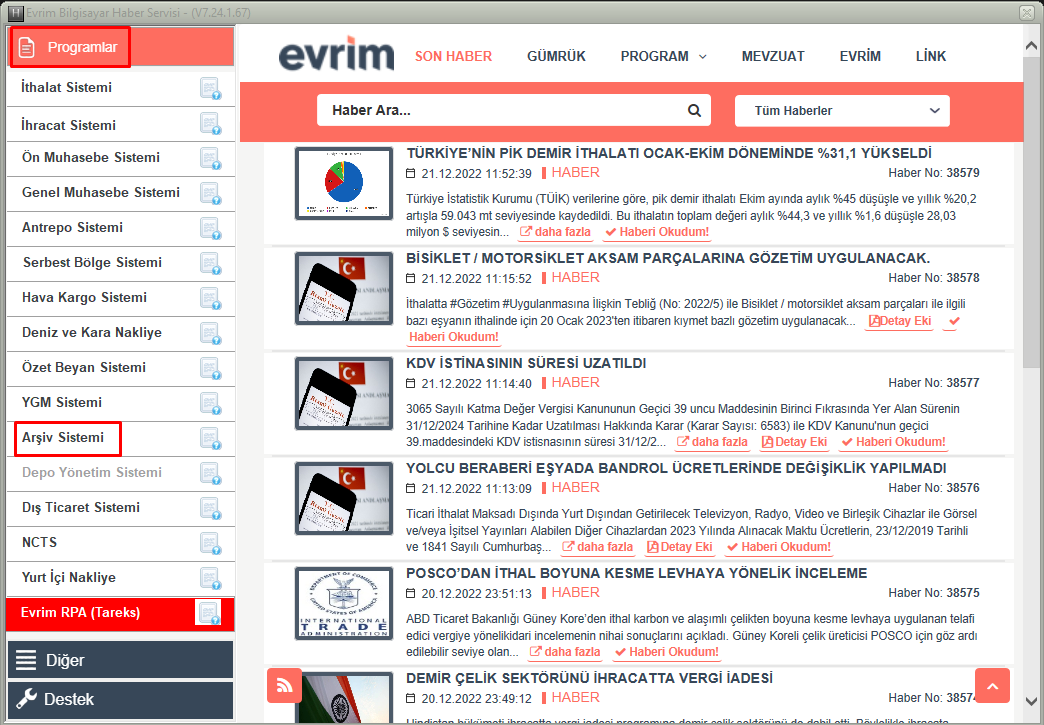Click the help icon beside Depo Yönetim Sistemi
The height and width of the screenshot is (725, 1044).
tap(210, 473)
